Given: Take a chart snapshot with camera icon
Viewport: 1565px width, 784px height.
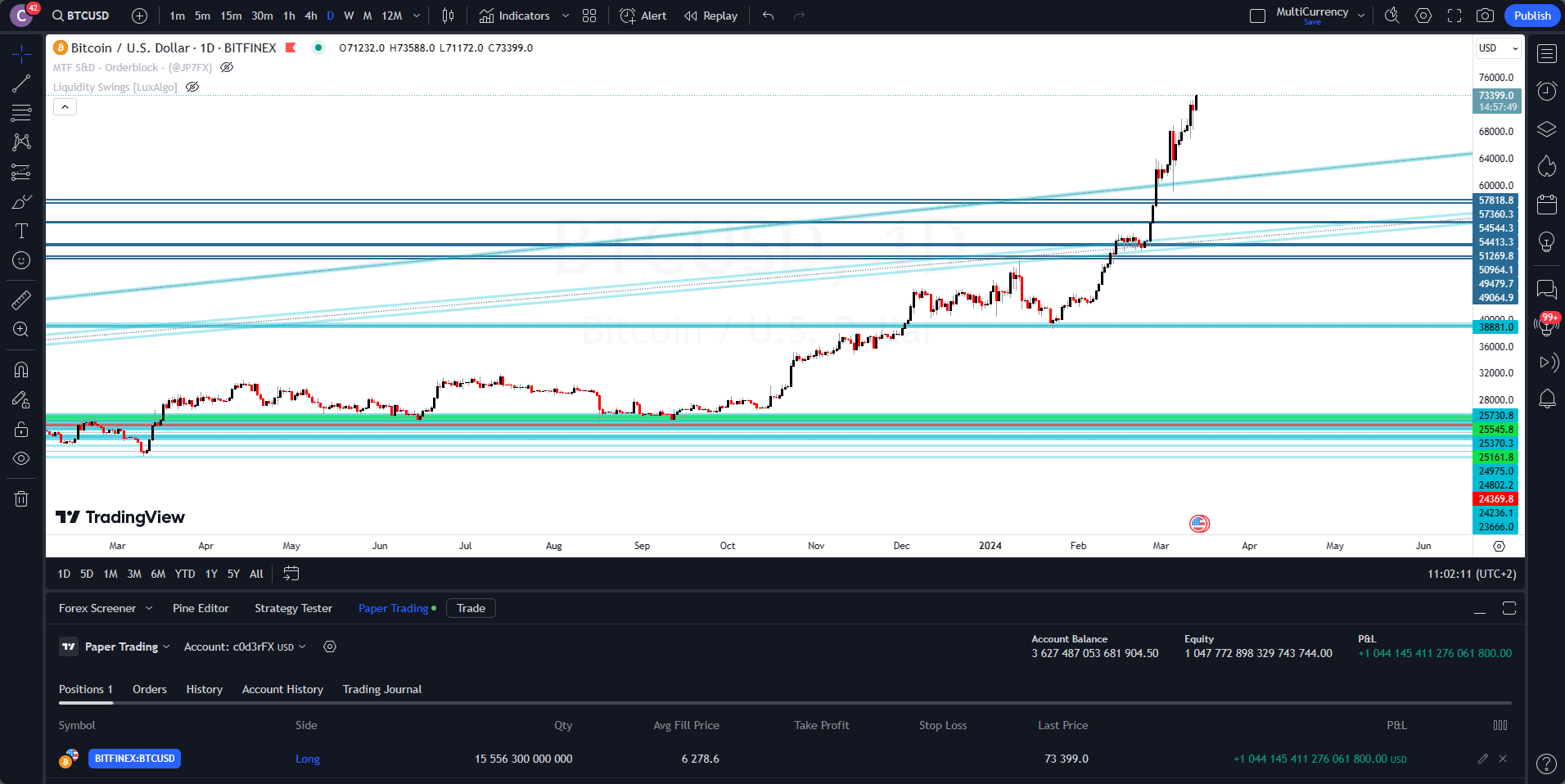Looking at the screenshot, I should pos(1485,16).
